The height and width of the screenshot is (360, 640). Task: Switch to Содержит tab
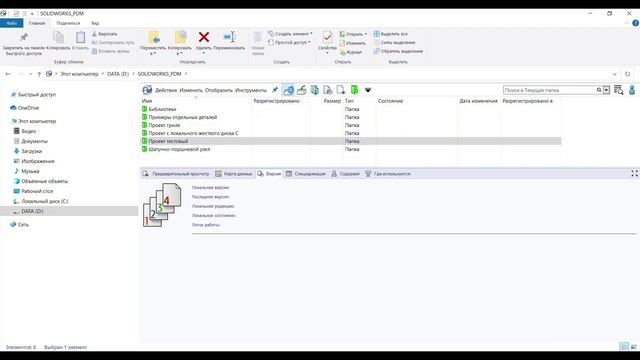coord(345,174)
